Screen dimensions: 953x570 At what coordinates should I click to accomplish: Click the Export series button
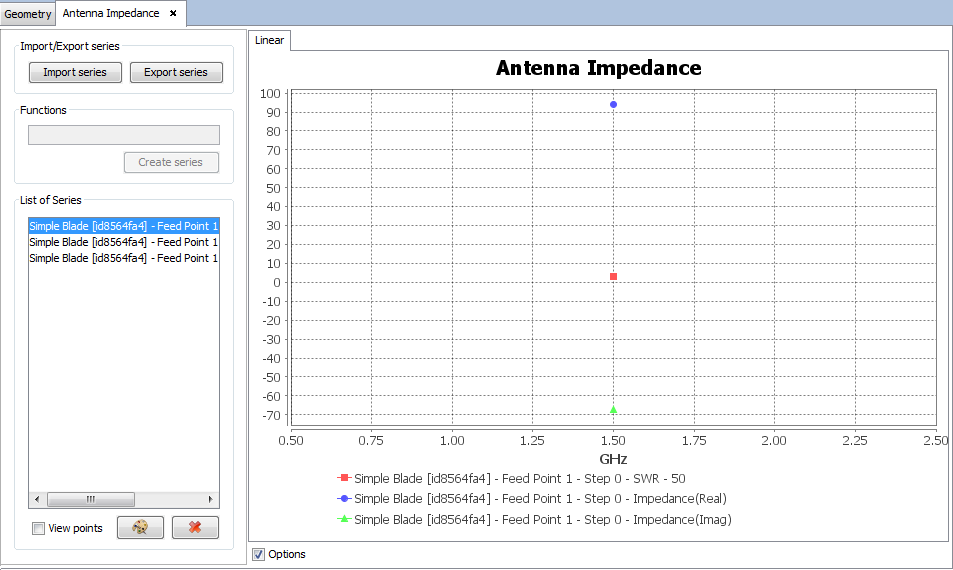point(176,72)
